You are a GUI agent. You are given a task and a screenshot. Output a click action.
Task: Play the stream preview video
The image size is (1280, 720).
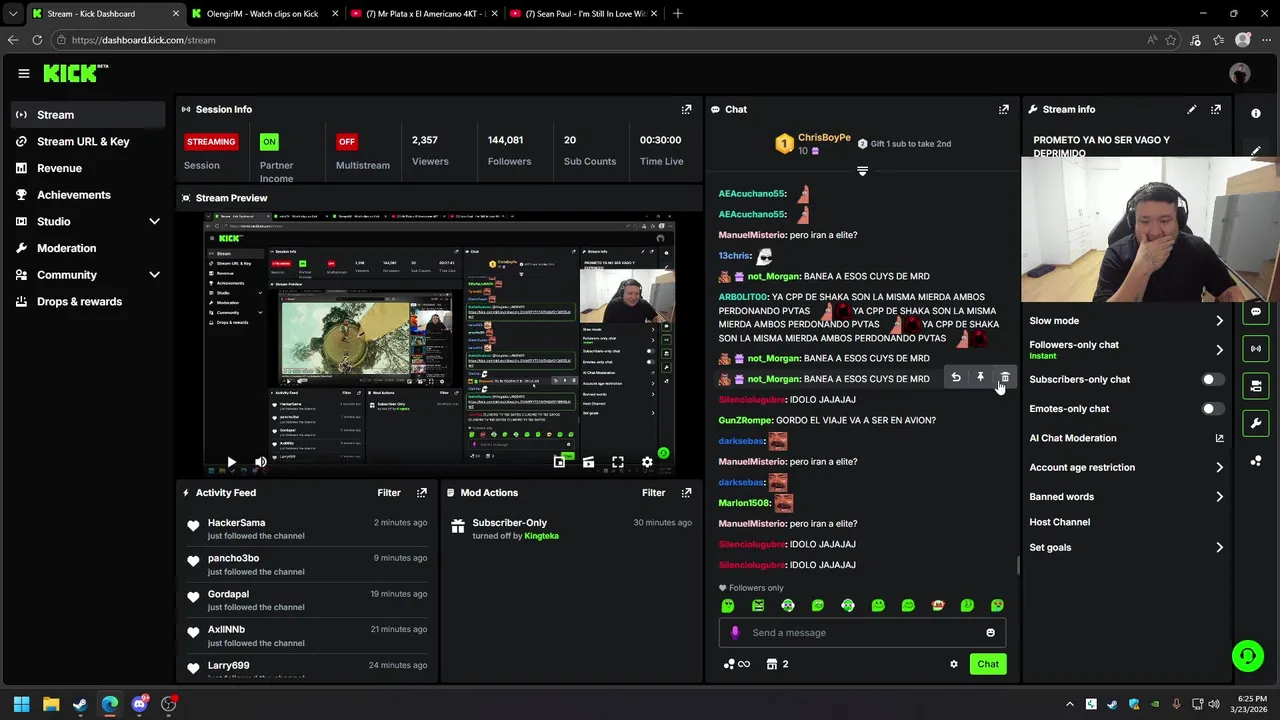point(231,462)
